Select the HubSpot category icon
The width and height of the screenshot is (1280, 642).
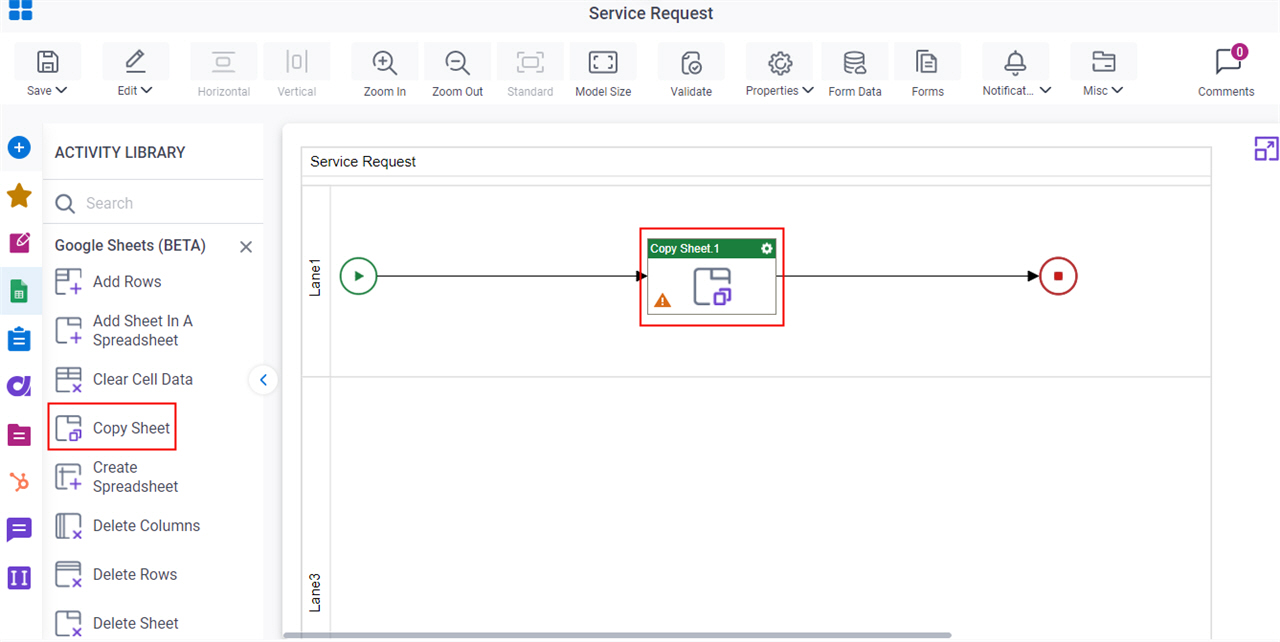click(19, 482)
